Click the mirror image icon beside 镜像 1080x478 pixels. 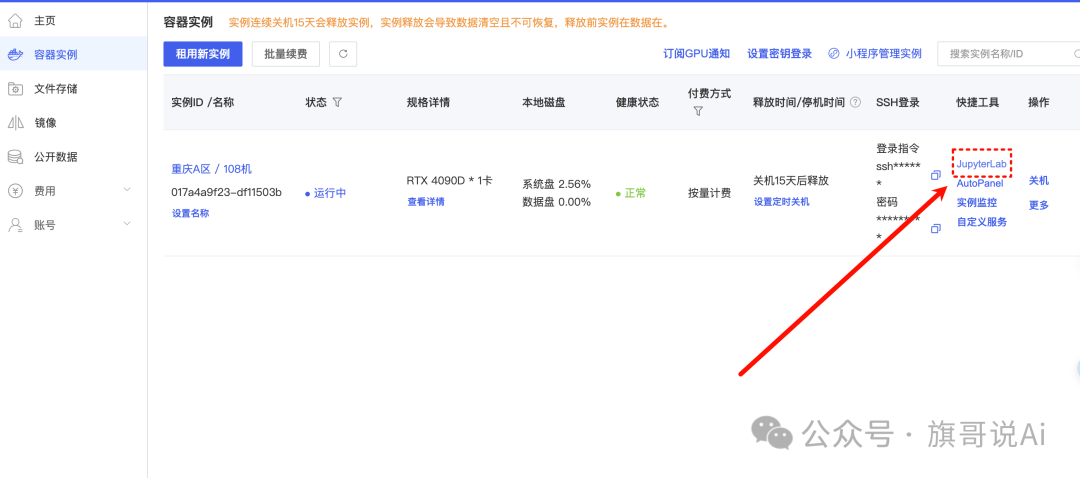(15, 123)
